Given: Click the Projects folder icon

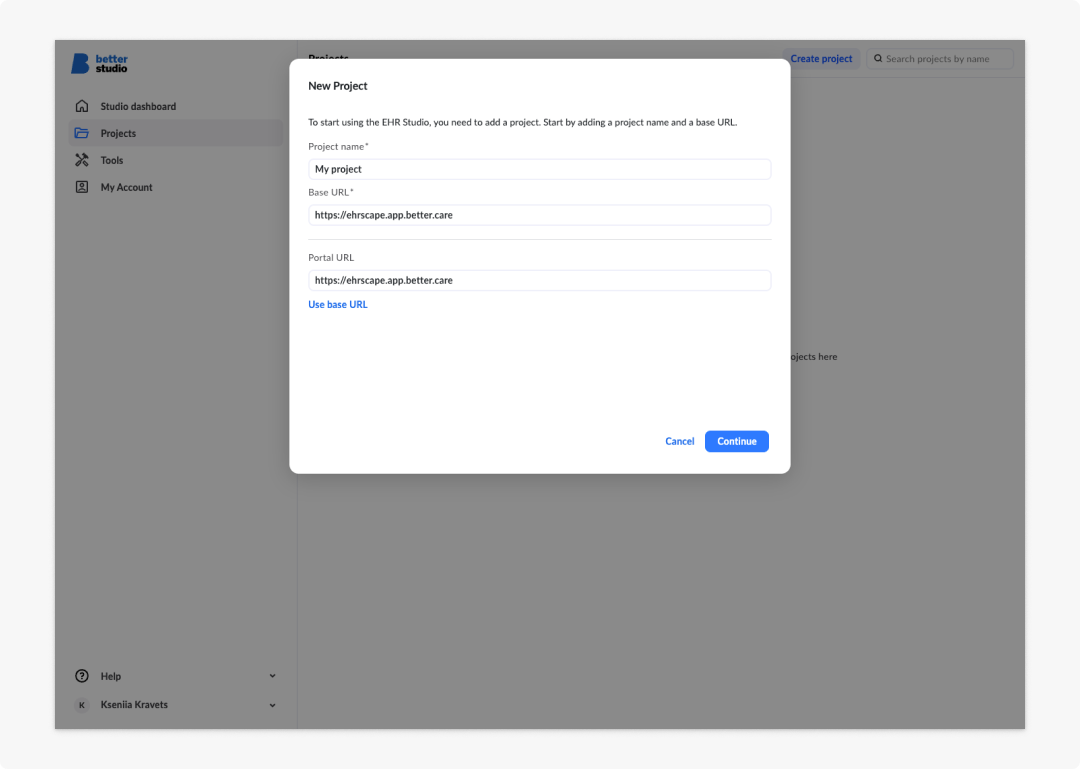Looking at the screenshot, I should [82, 133].
